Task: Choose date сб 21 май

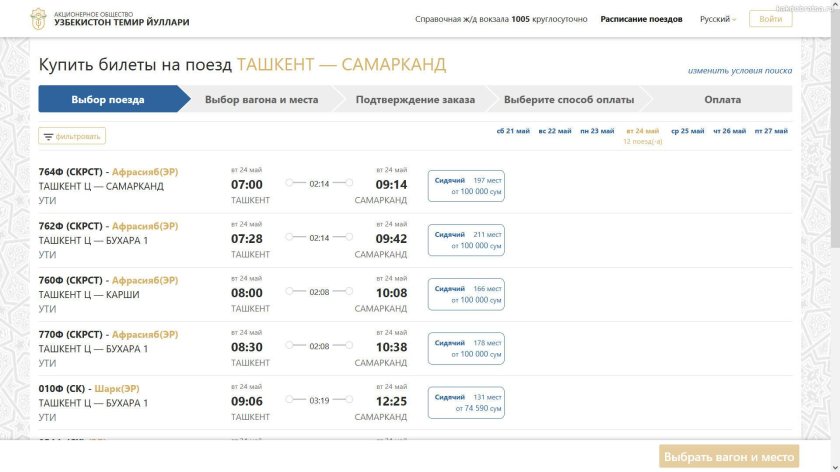Action: point(513,131)
